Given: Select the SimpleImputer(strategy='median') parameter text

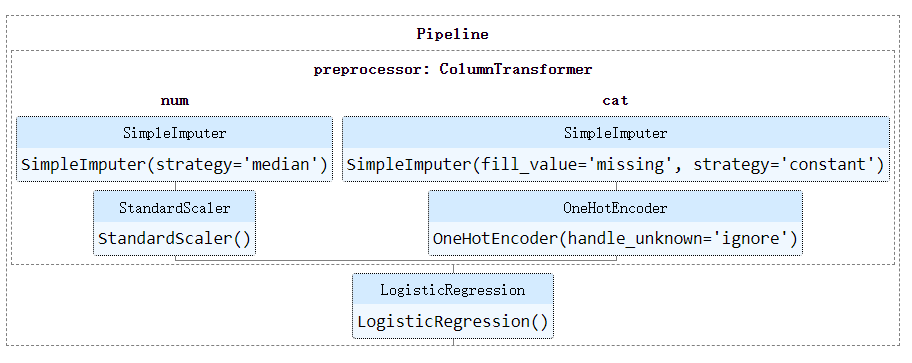Looking at the screenshot, I should (x=174, y=165).
